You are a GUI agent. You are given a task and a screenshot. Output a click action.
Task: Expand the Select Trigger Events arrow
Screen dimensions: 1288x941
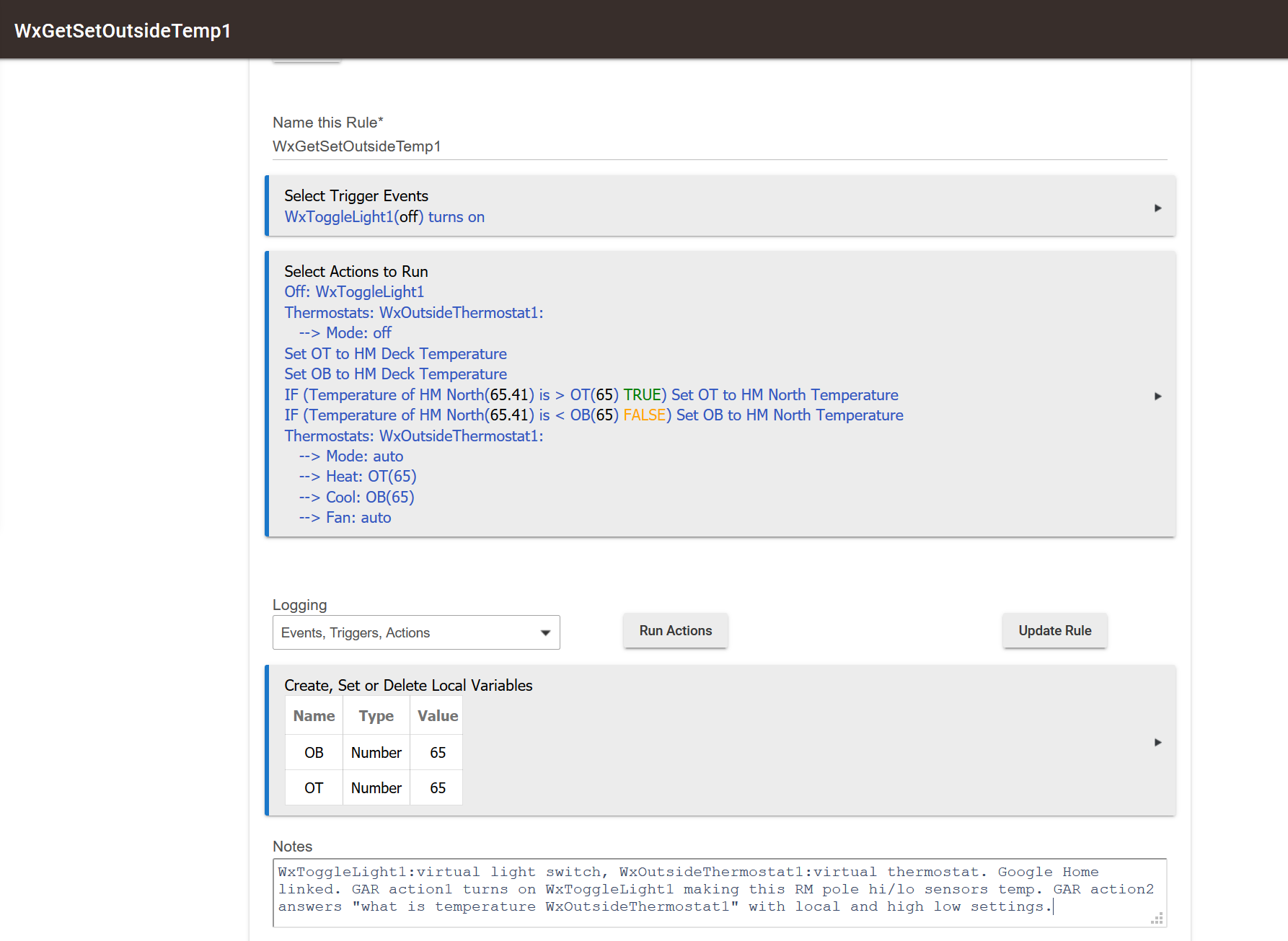pyautogui.click(x=1157, y=208)
